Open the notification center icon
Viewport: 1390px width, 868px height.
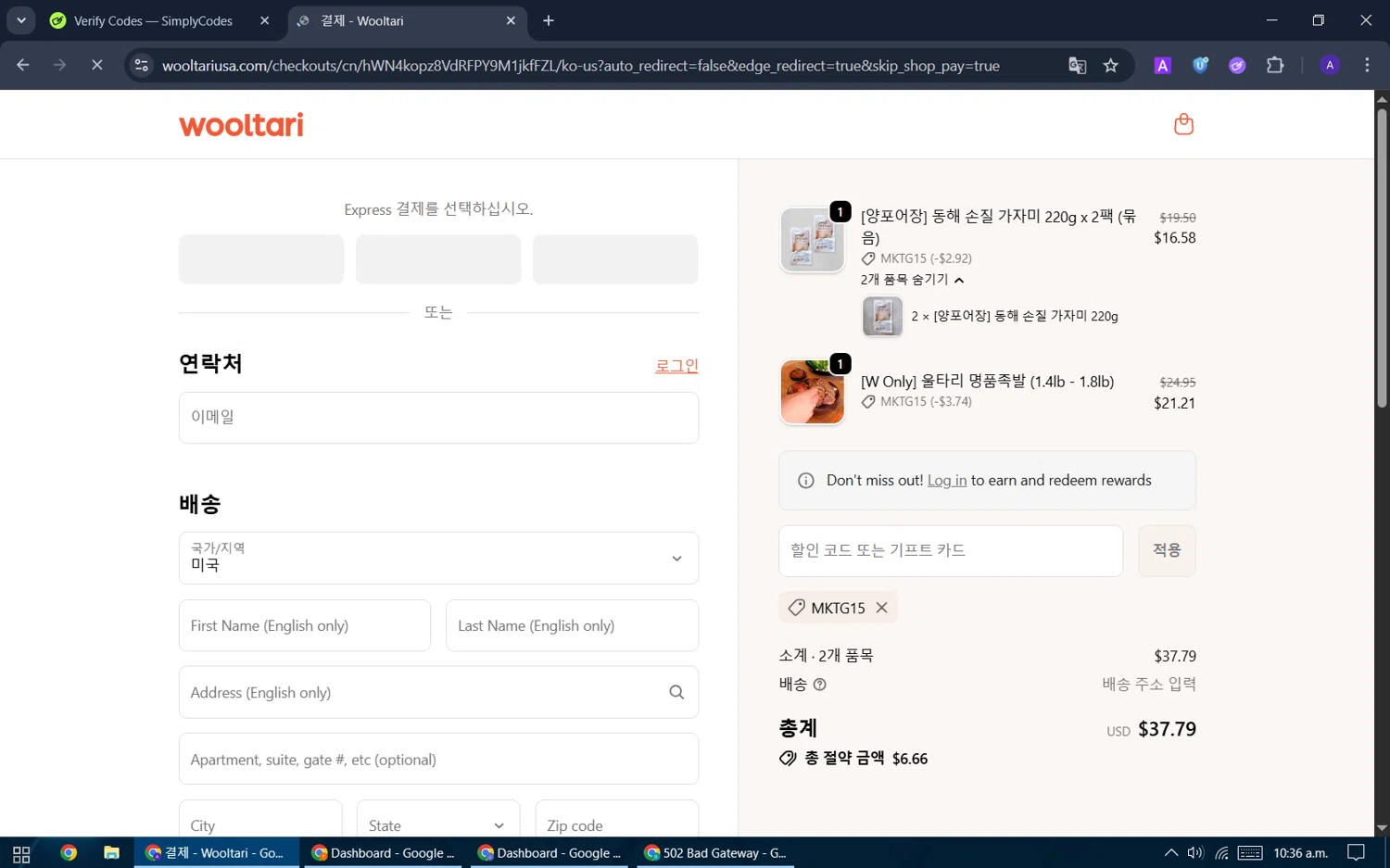1356,853
